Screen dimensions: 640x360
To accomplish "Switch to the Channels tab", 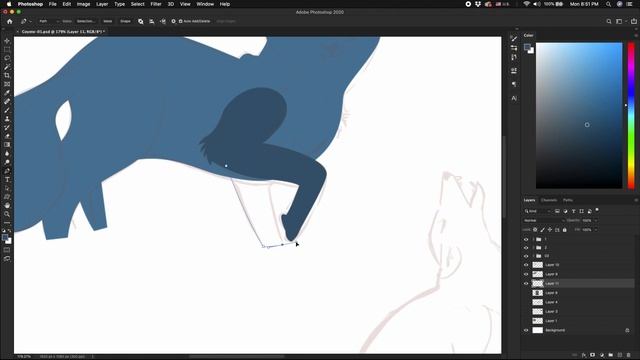I will 549,200.
